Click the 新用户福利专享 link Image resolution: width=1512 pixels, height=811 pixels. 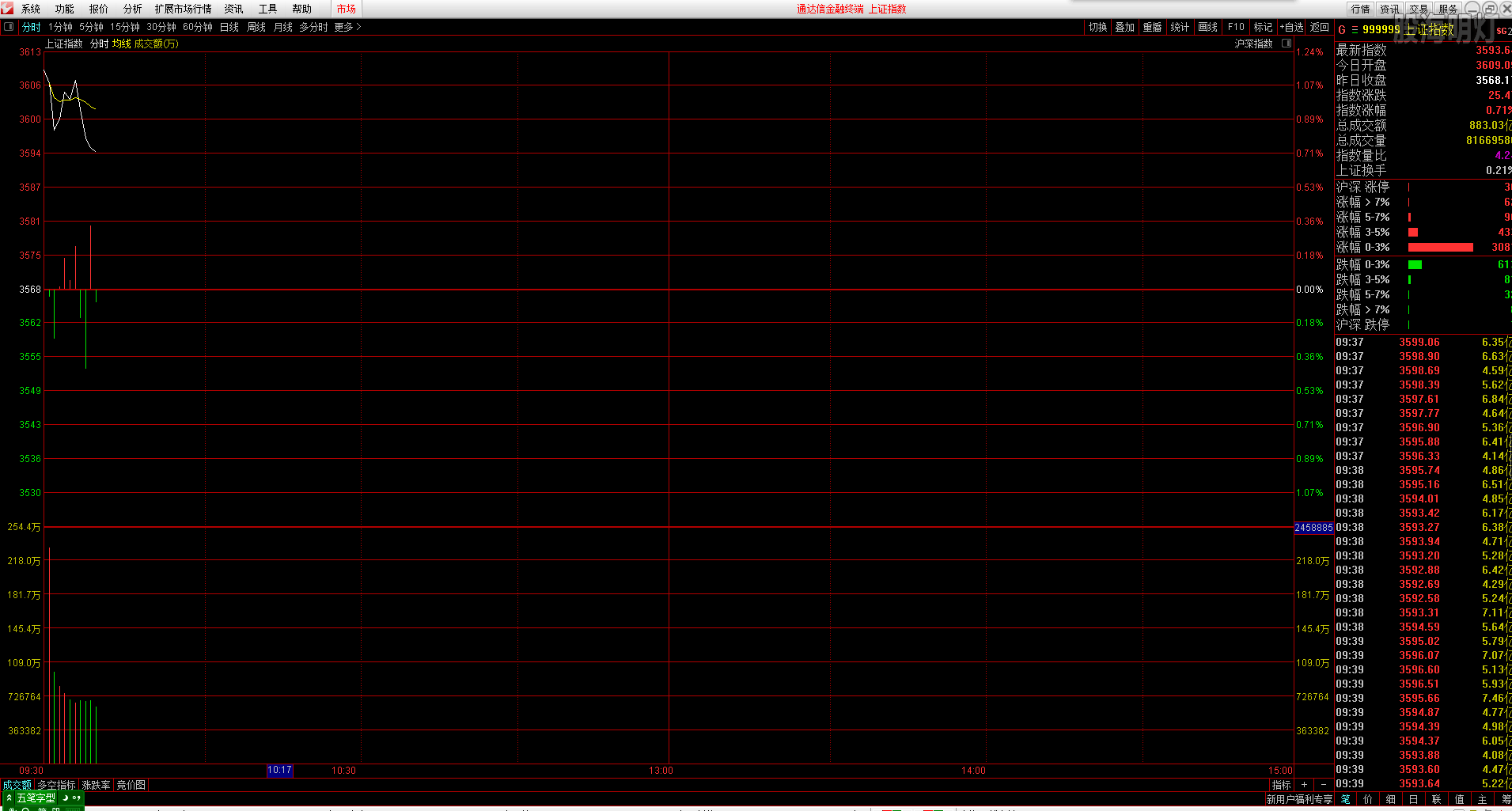click(x=1299, y=799)
